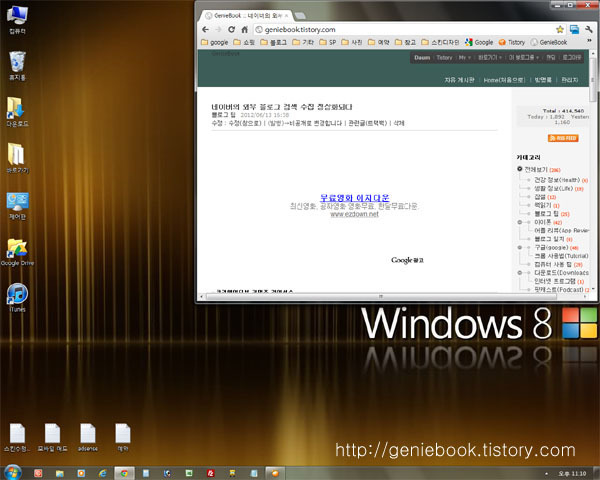Select the google category in the sidebar
The image size is (600, 480).
(x=551, y=248)
